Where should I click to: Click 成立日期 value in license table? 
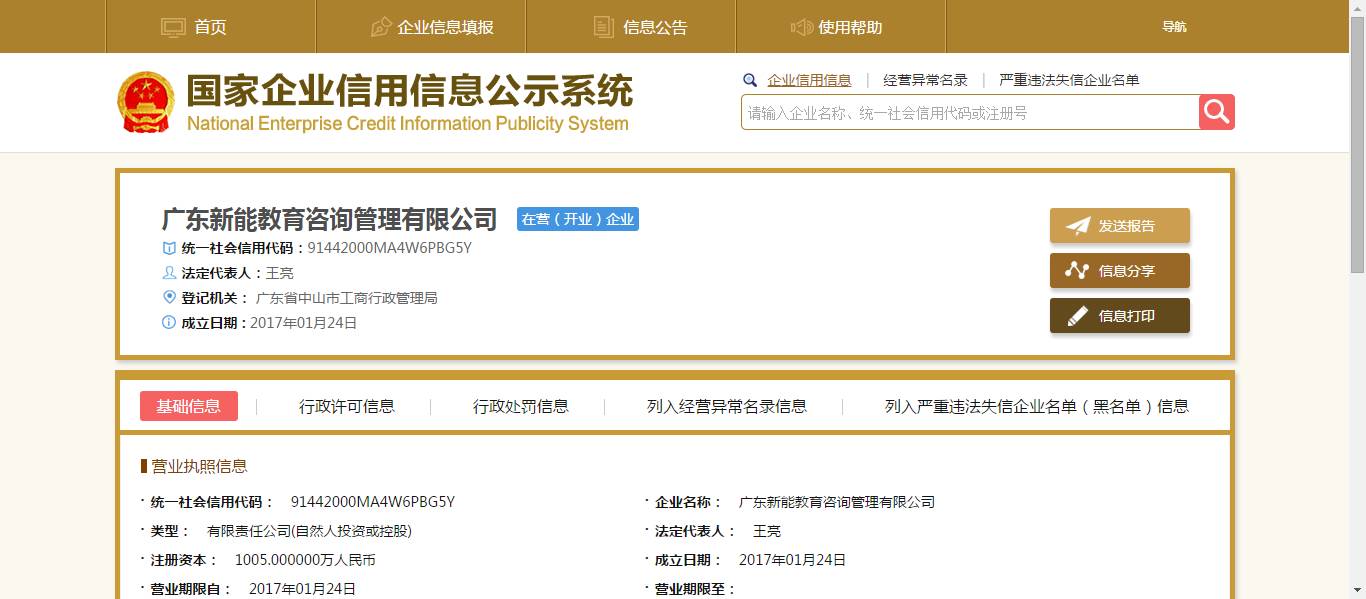click(793, 560)
